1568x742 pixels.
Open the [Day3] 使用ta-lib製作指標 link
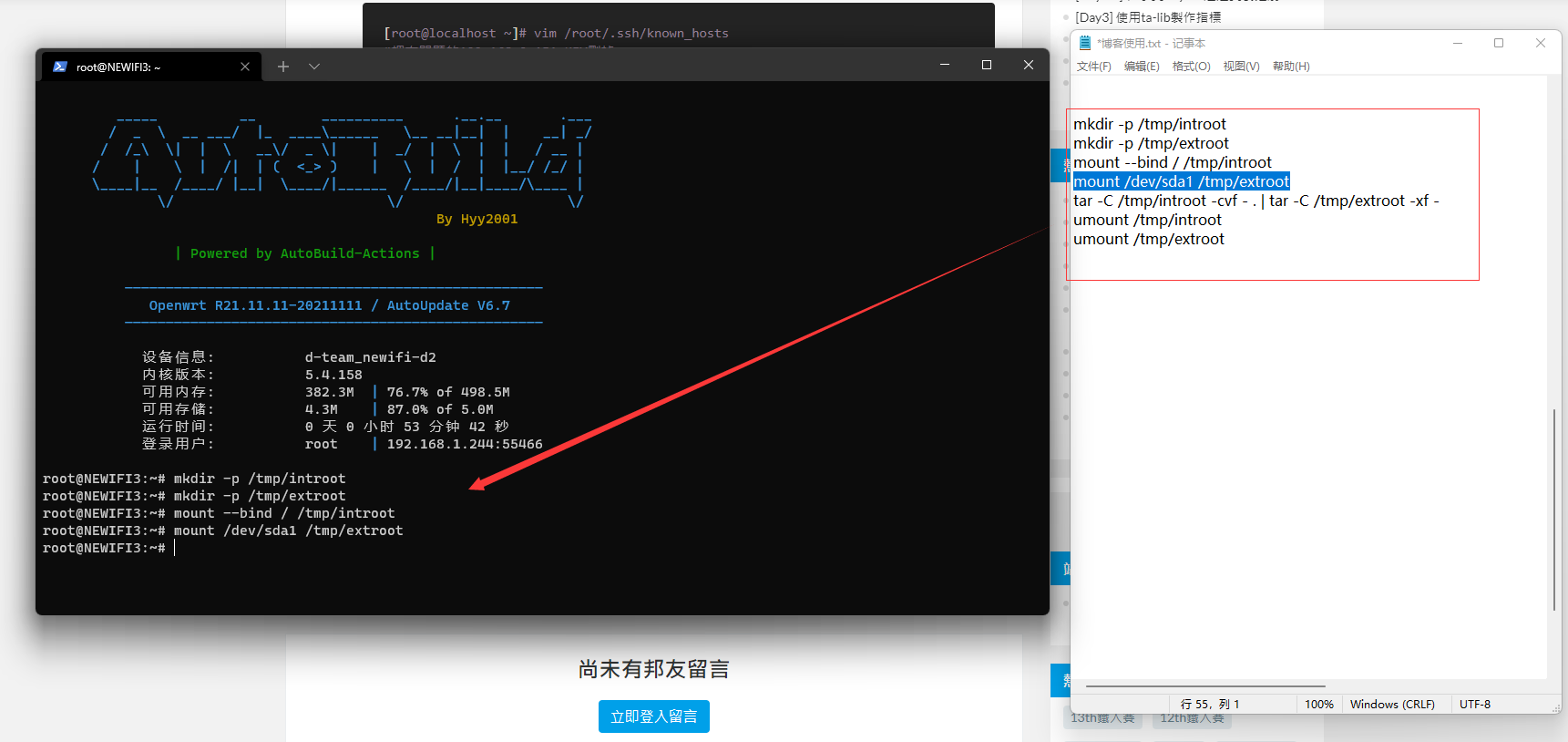click(1148, 17)
